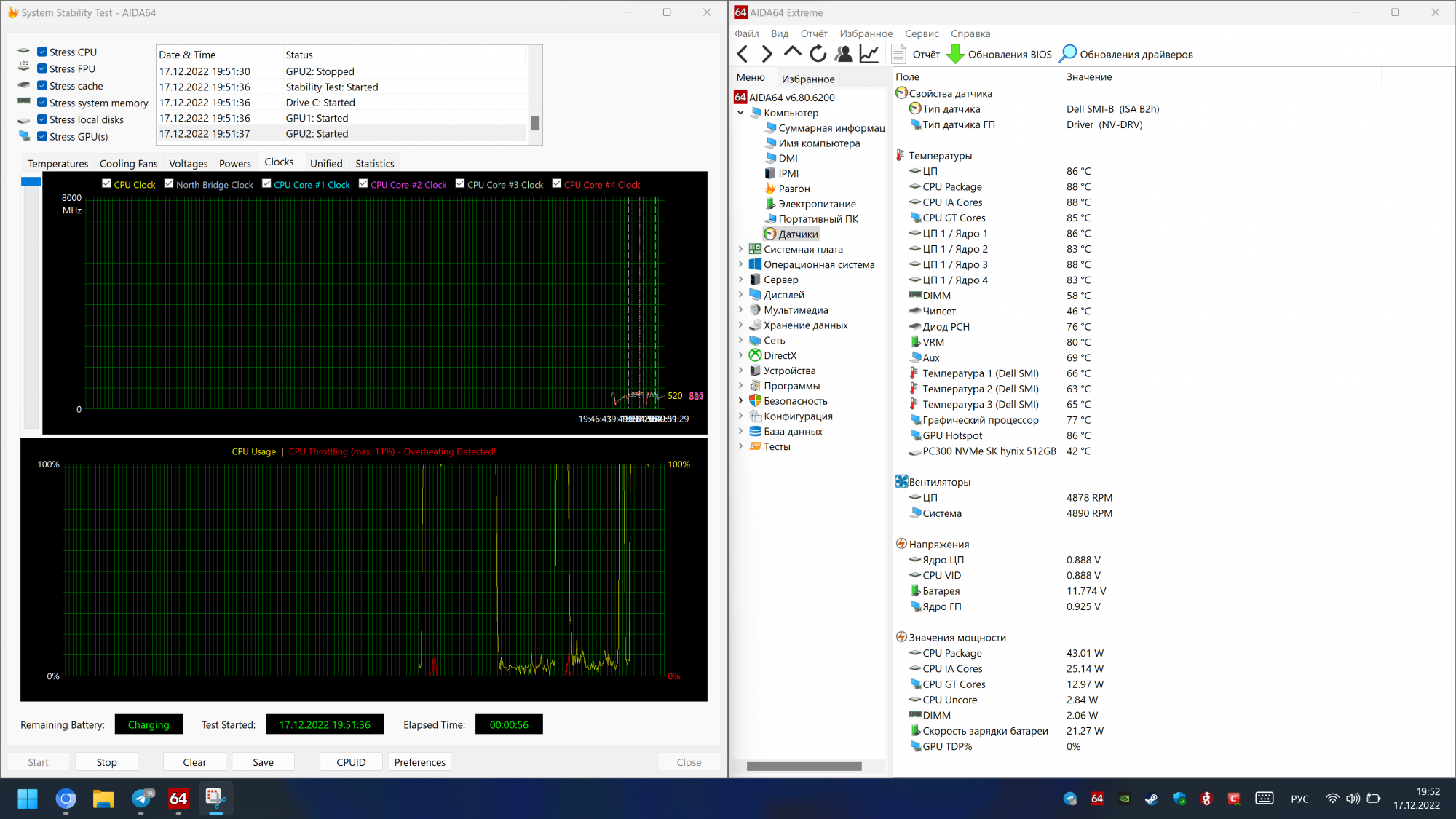Expand the Хранение данных tree node
This screenshot has width=1456, height=819.
point(741,325)
